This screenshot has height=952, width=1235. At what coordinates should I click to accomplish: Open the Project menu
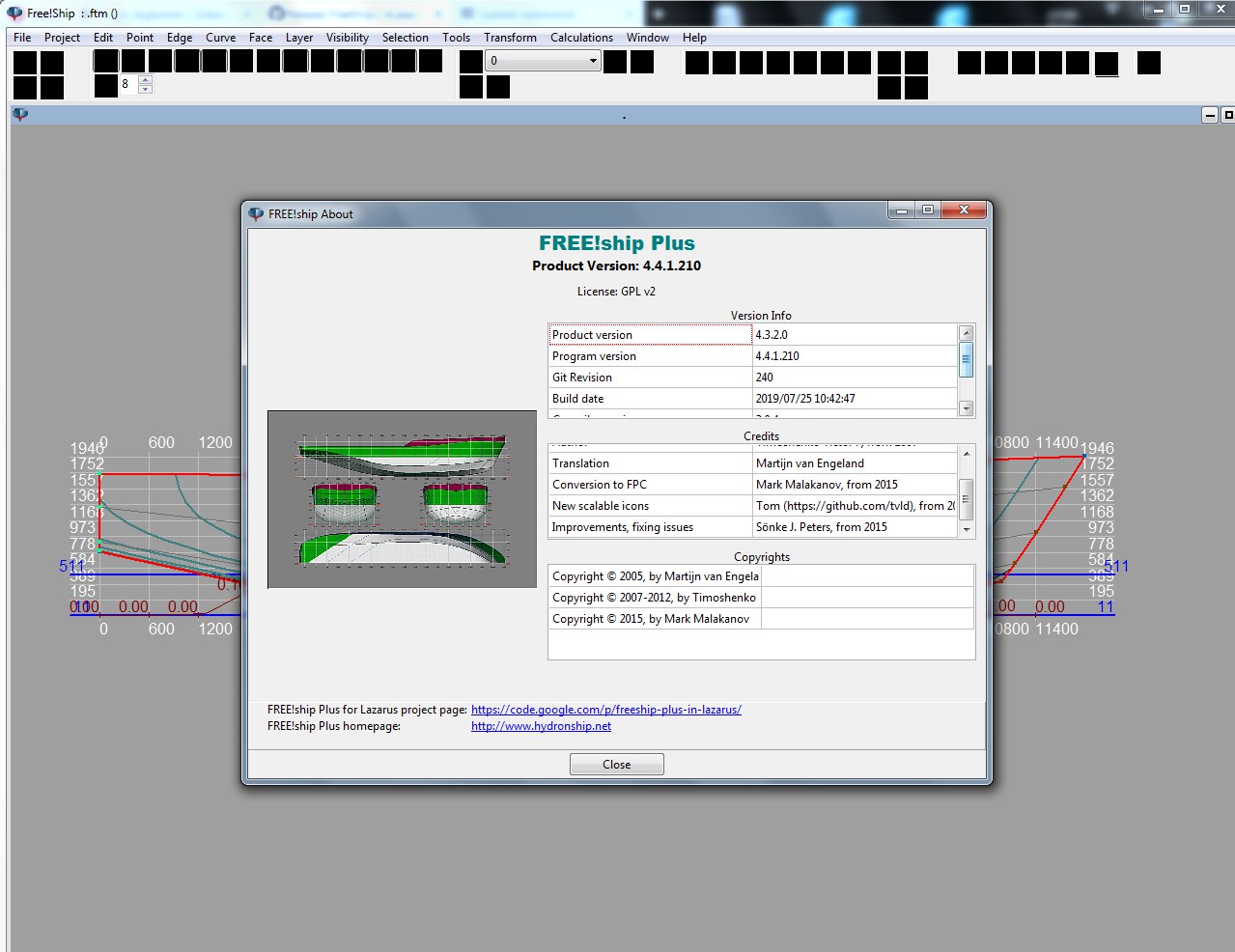point(62,38)
